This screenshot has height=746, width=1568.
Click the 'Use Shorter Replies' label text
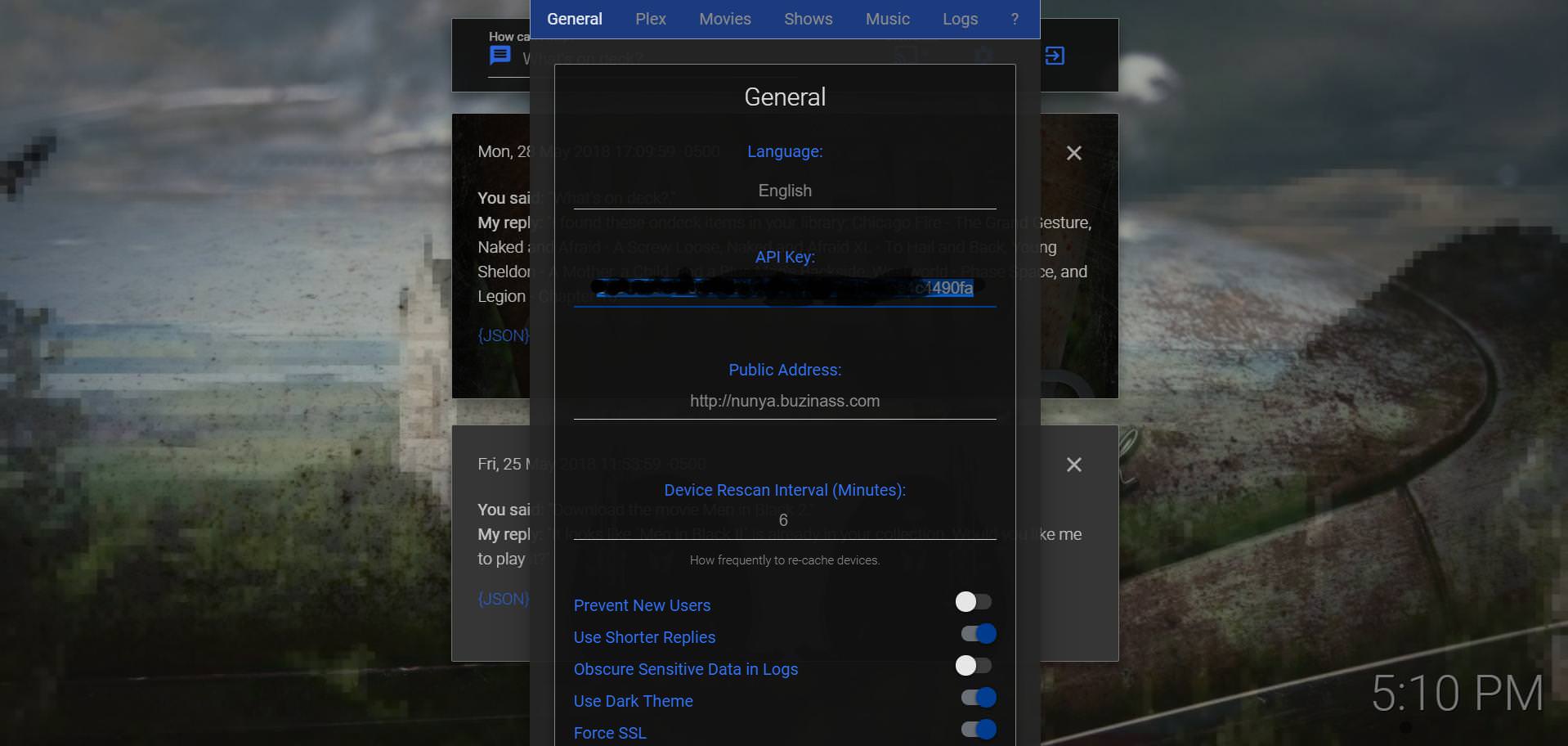644,637
